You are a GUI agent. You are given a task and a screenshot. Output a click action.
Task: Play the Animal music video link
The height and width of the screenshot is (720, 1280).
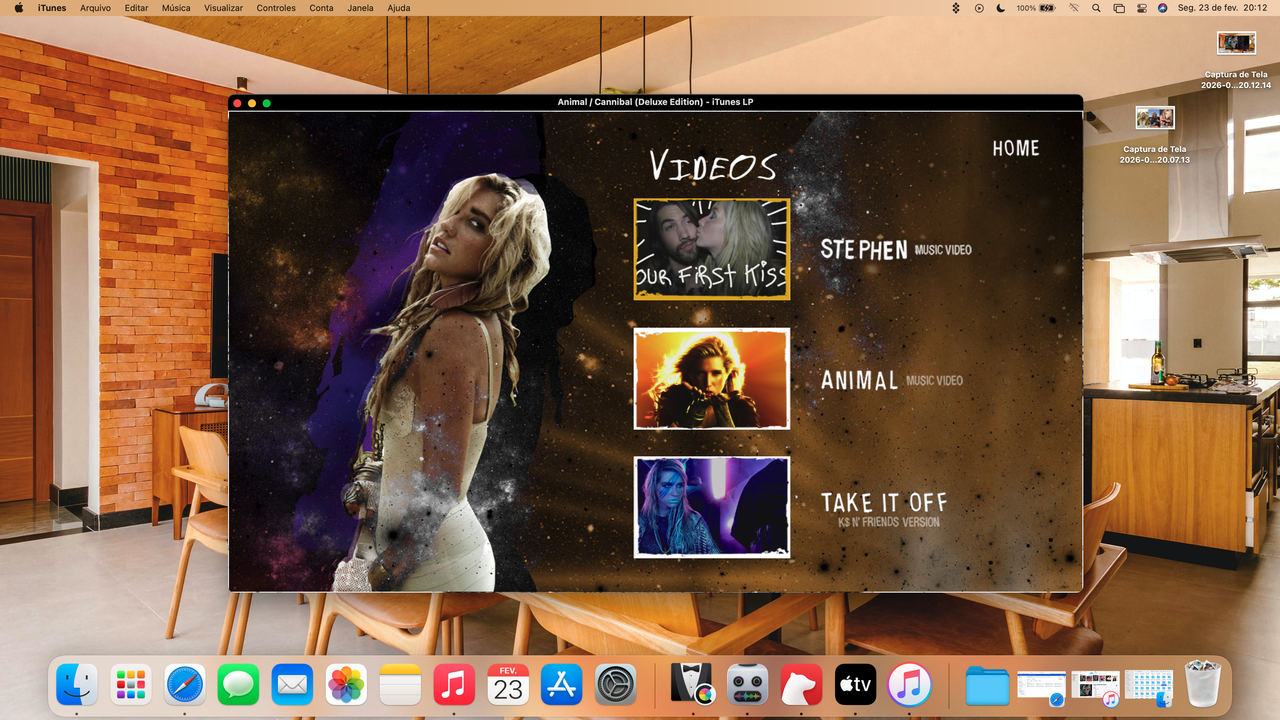(892, 380)
